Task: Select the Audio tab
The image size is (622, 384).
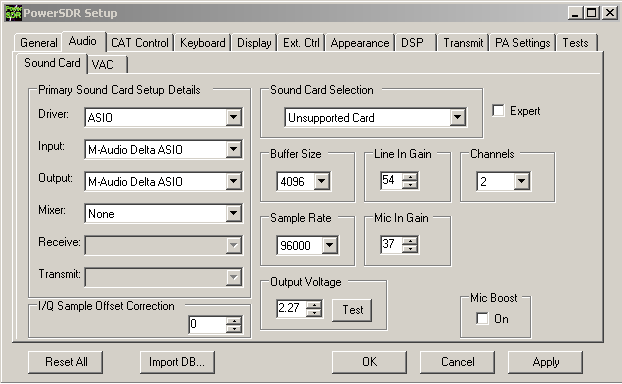Action: click(83, 41)
